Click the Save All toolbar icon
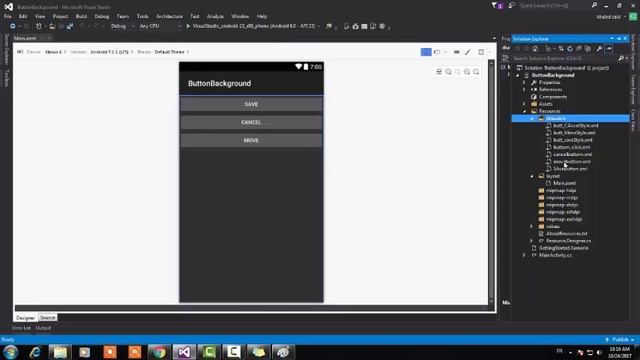Screen dimensions: 640x360 click(70, 26)
